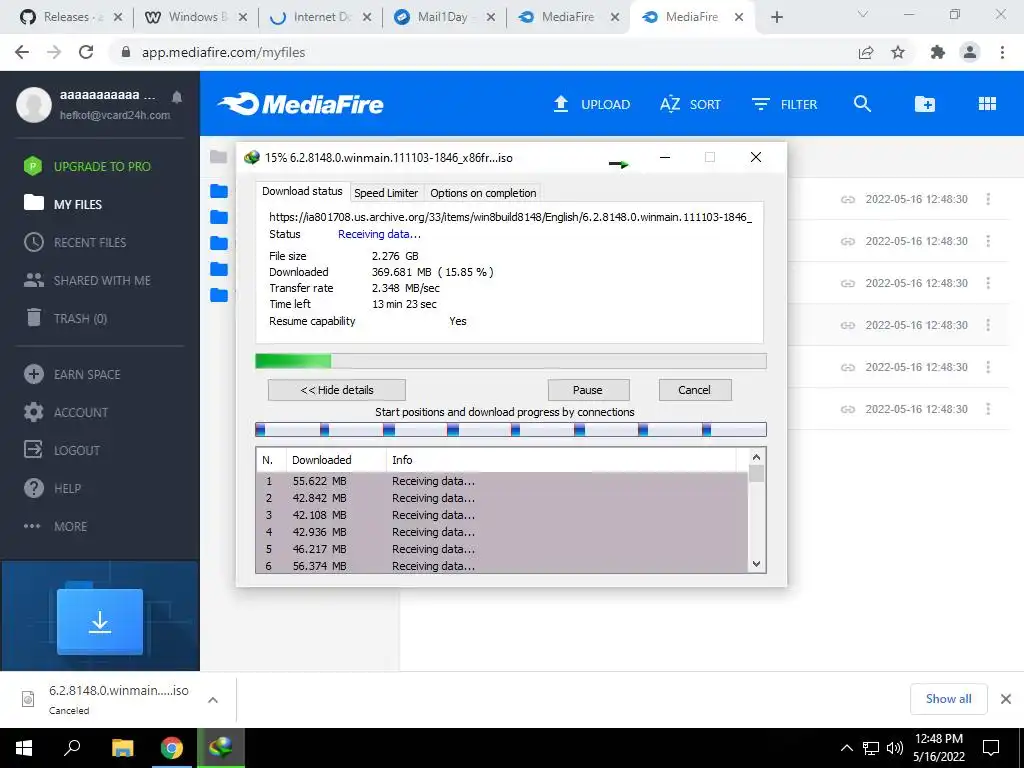Screen dimensions: 1024x768
Task: Click the Hide details button
Action: 337,390
